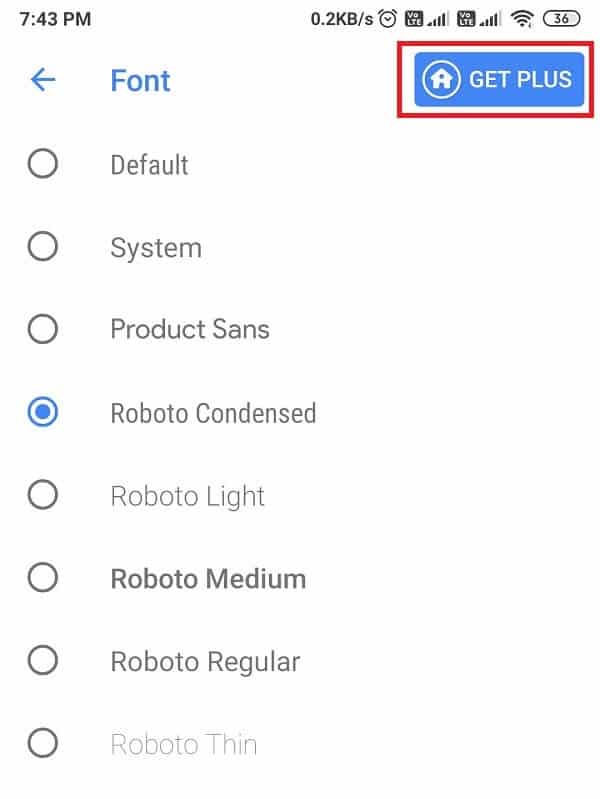600x799 pixels.
Task: Tap the Product Sans label text
Action: click(190, 329)
